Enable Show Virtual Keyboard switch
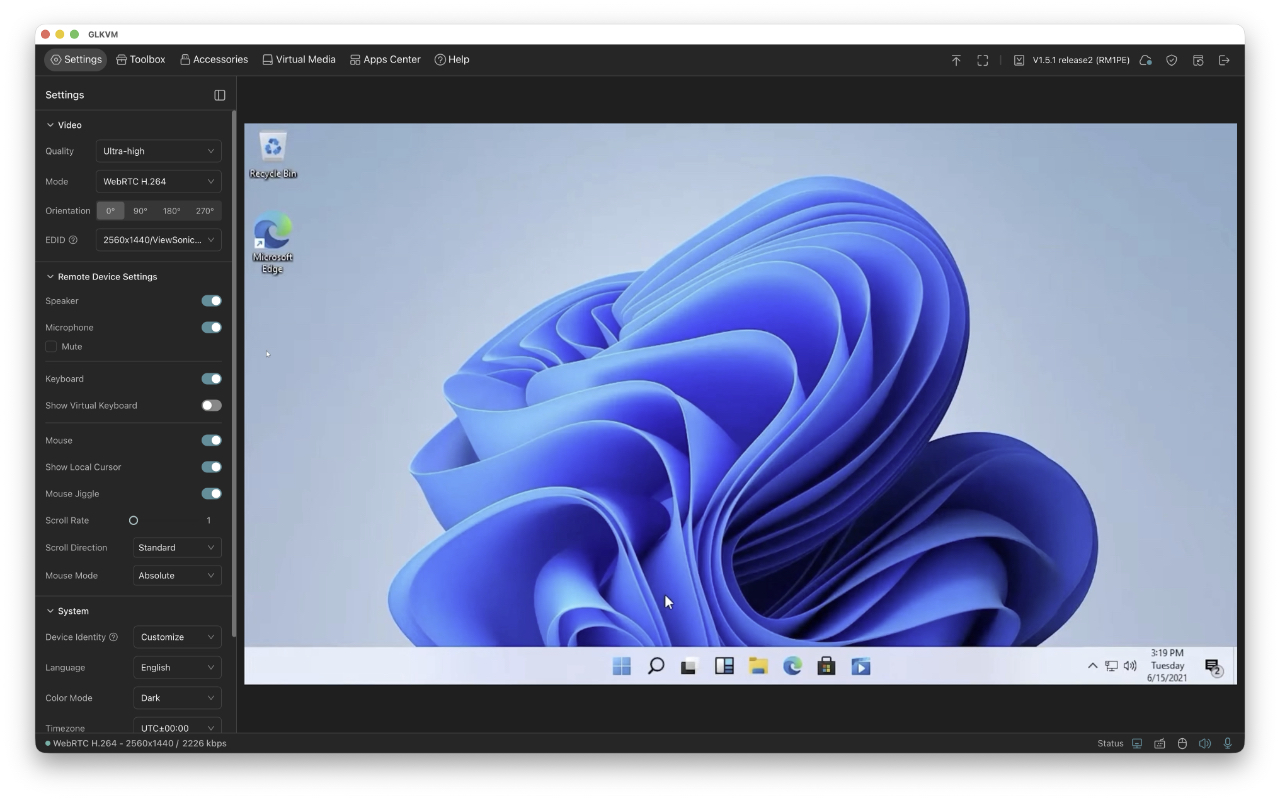Screen dimensions: 1280x800 pos(211,406)
